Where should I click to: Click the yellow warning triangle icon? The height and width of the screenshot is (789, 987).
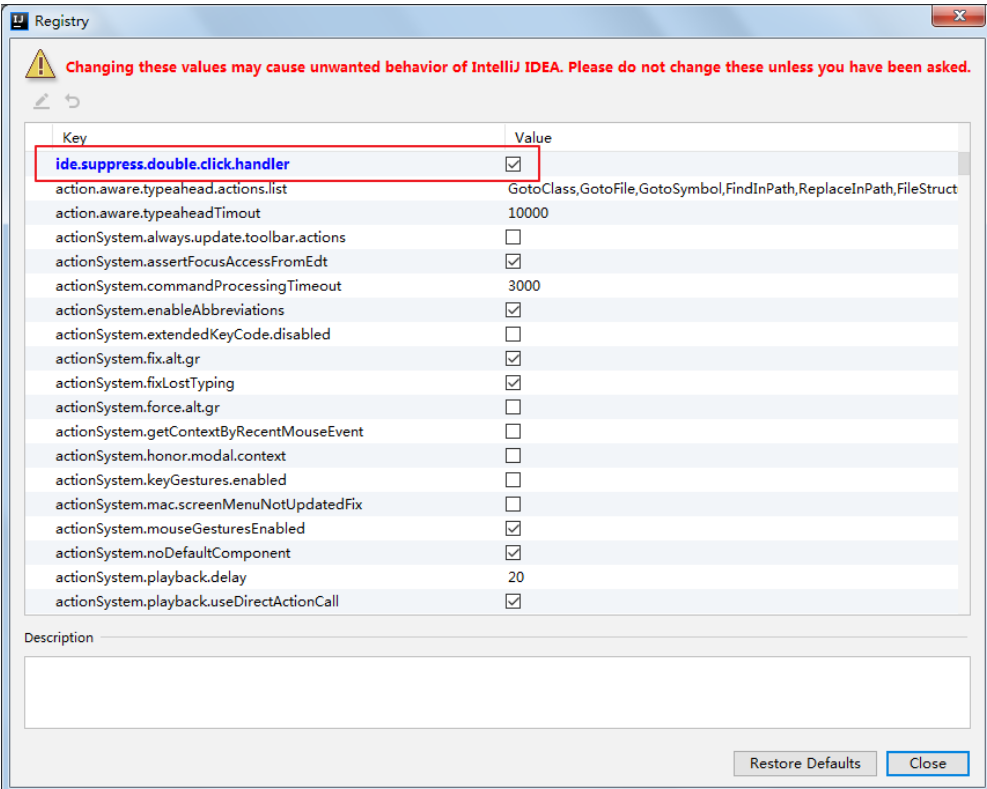pos(40,65)
